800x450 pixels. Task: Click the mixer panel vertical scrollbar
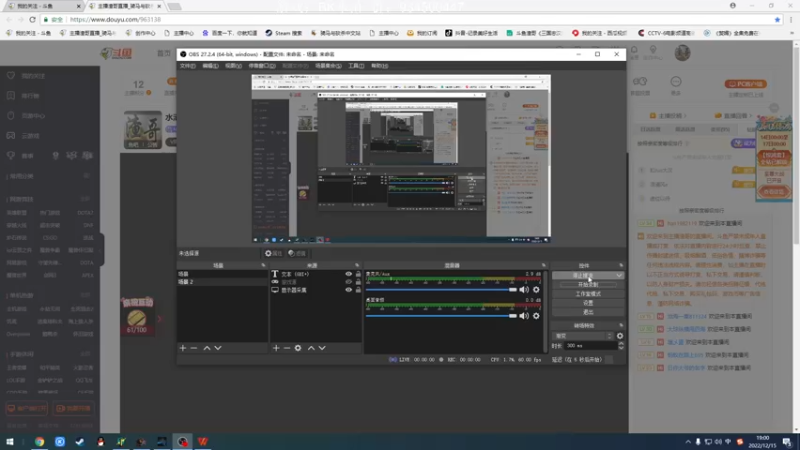click(546, 311)
